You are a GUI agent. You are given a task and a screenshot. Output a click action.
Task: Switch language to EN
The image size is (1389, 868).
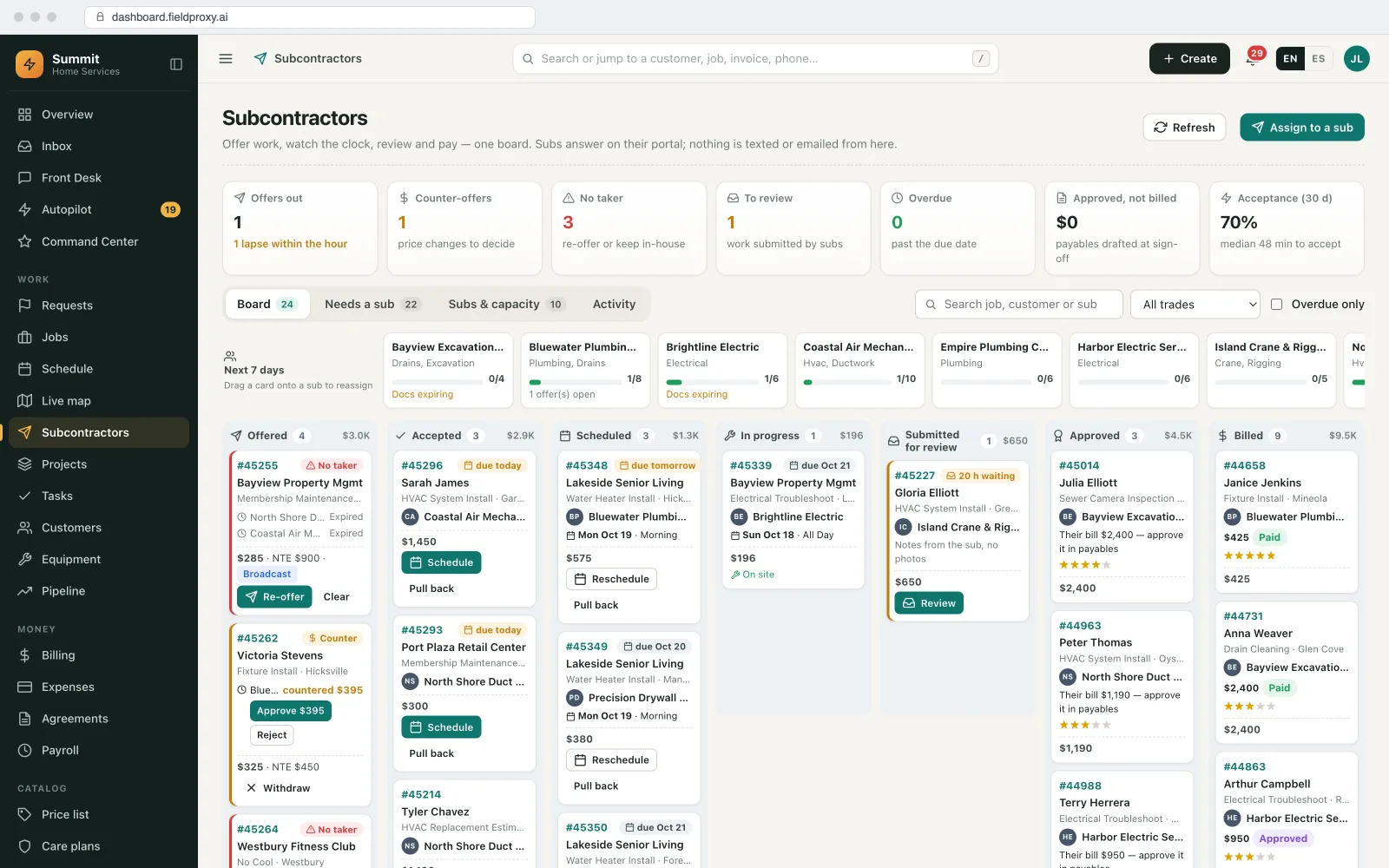tap(1290, 59)
